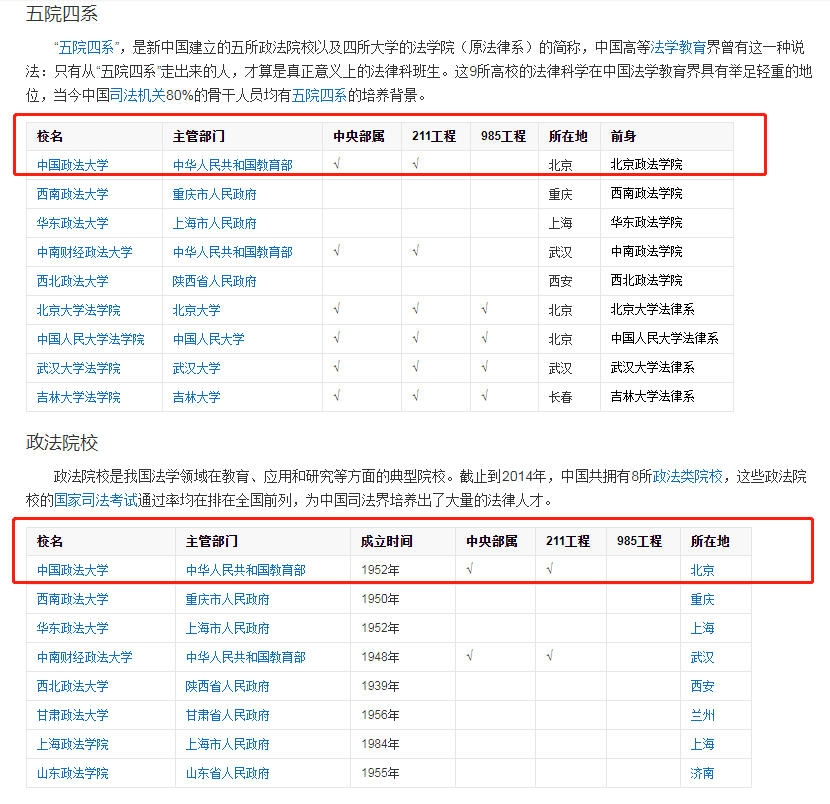
Task: Open 武汉 link in the 1948年 row
Action: pos(702,657)
